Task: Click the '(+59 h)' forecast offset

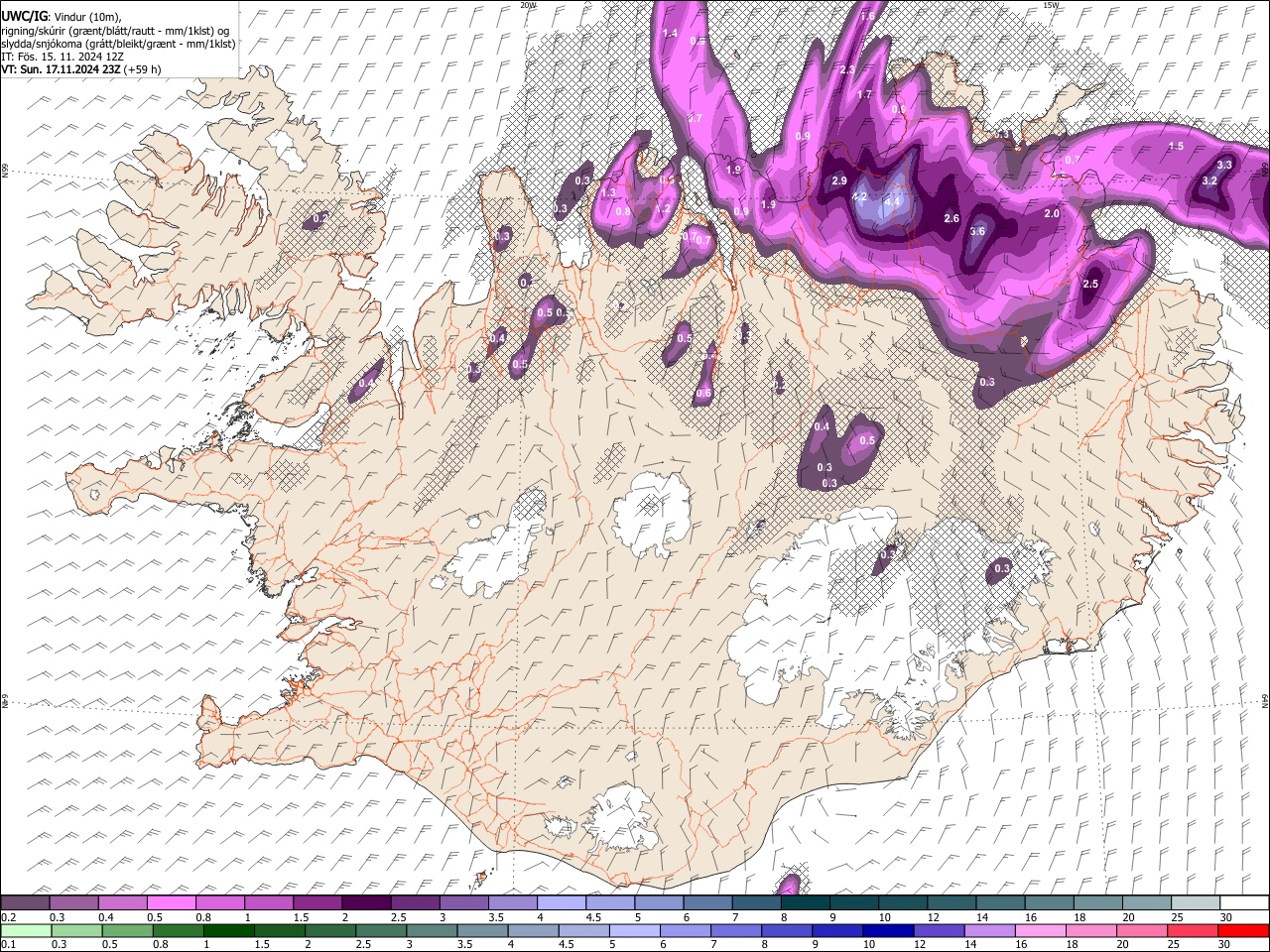Action: tap(143, 69)
